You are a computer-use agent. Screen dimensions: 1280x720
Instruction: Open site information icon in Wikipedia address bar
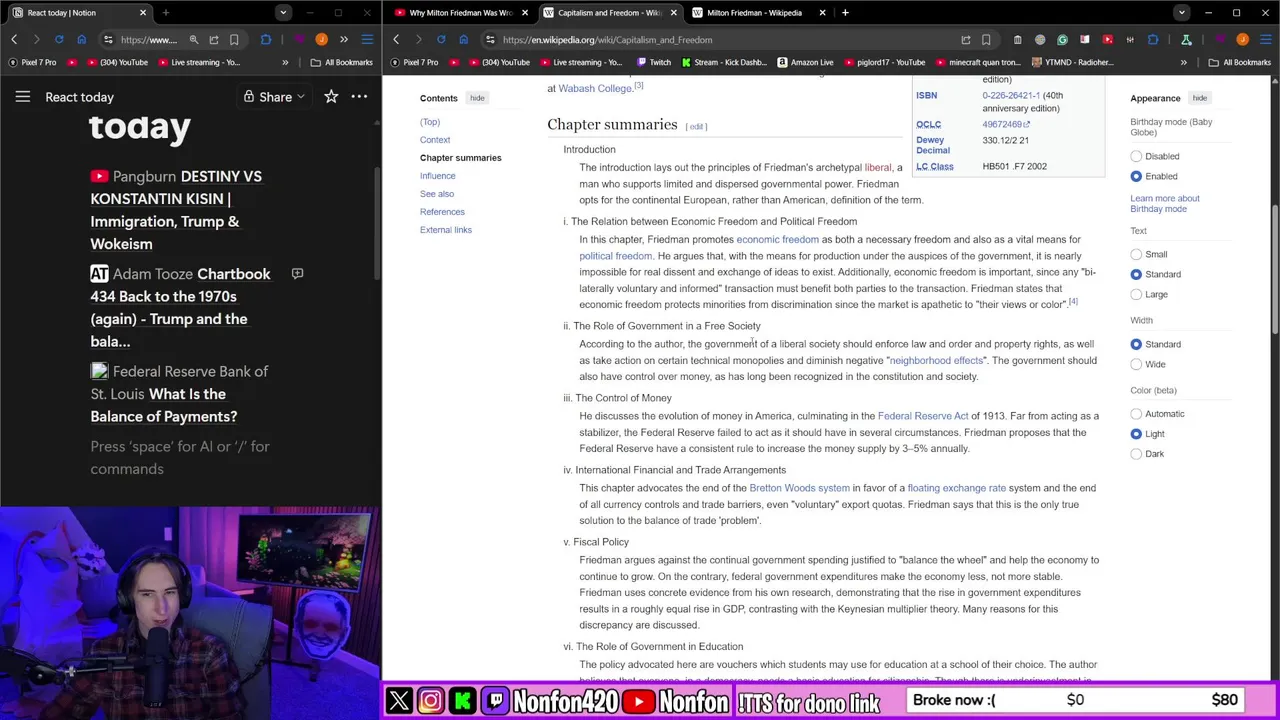490,40
